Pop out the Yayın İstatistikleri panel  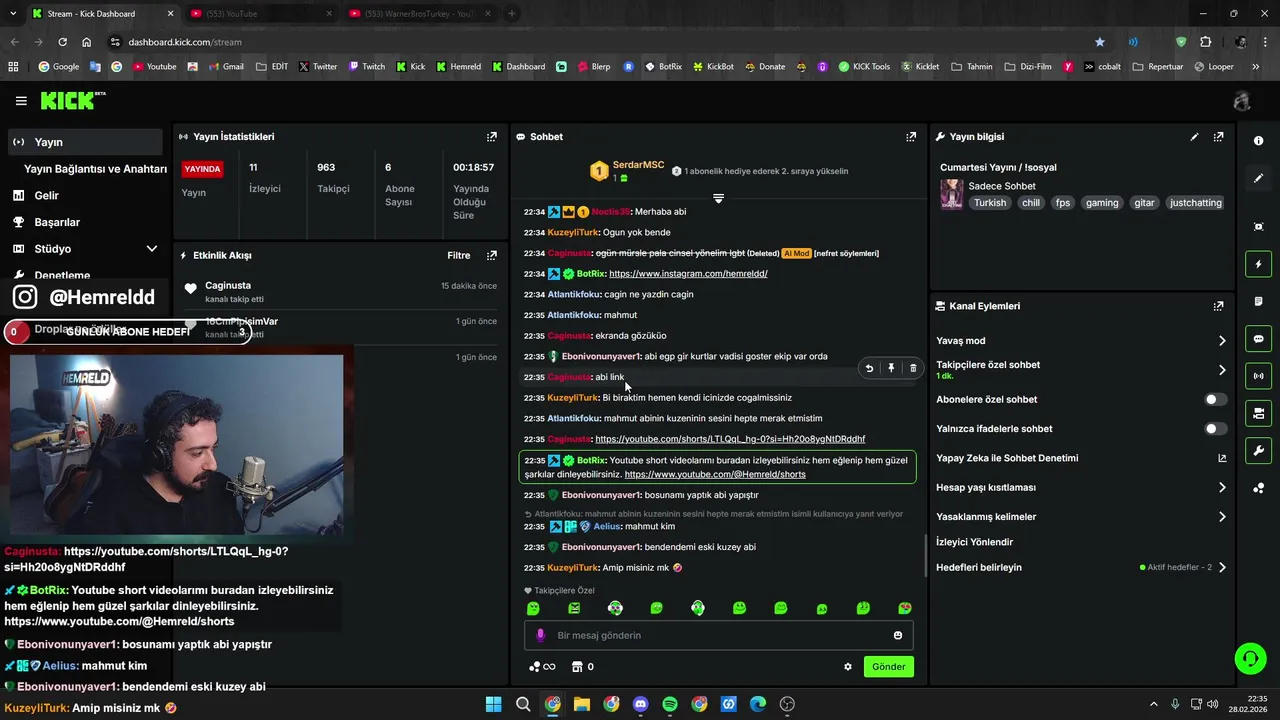coord(491,137)
